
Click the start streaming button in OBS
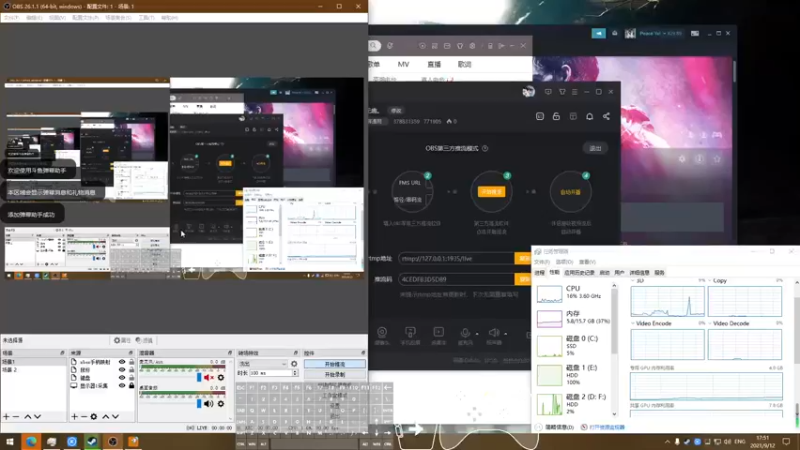pyautogui.click(x=335, y=364)
